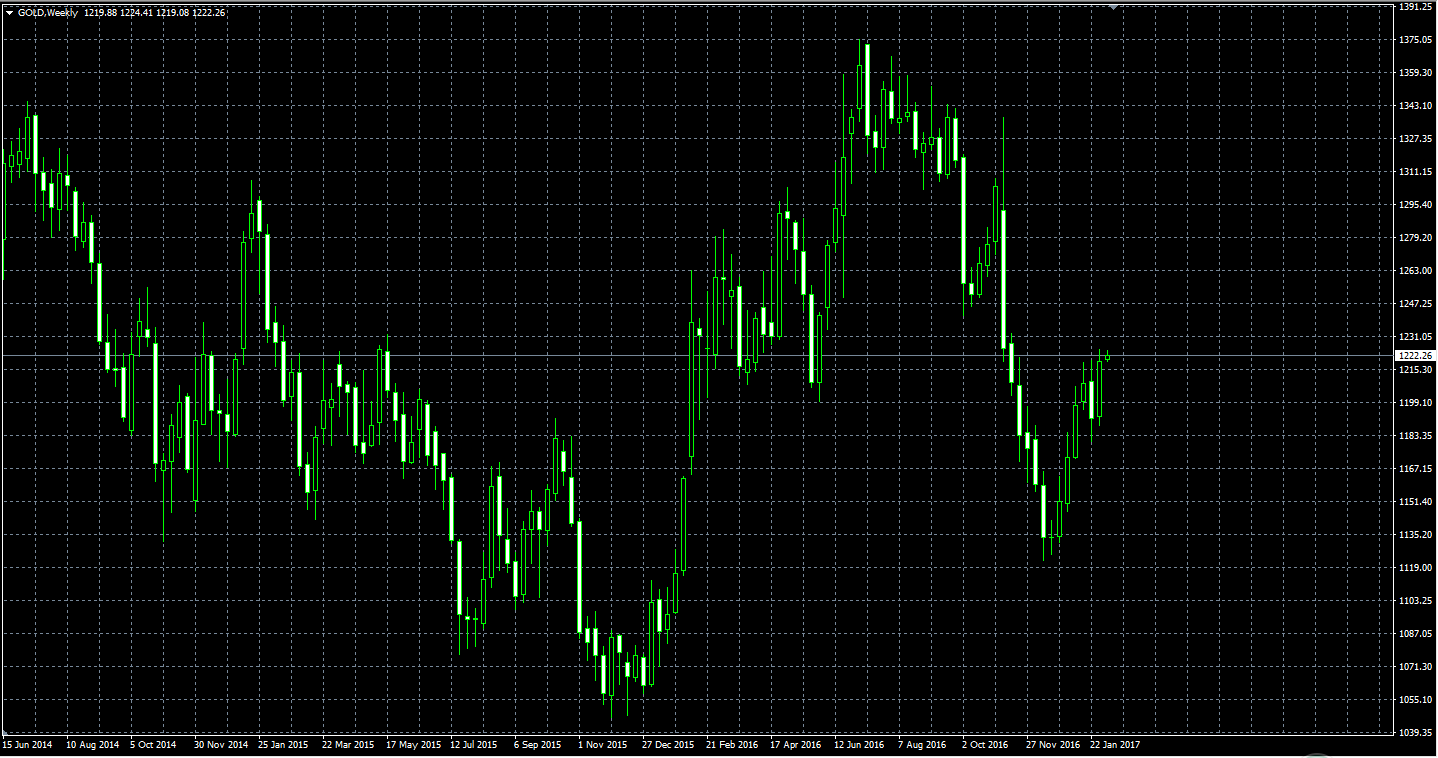1438x758 pixels.
Task: Click the 1391.25 price scale label
Action: (x=1415, y=6)
